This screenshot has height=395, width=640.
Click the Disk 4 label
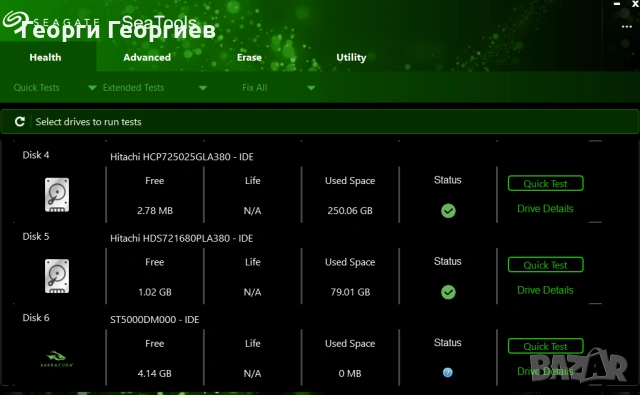pyautogui.click(x=36, y=155)
